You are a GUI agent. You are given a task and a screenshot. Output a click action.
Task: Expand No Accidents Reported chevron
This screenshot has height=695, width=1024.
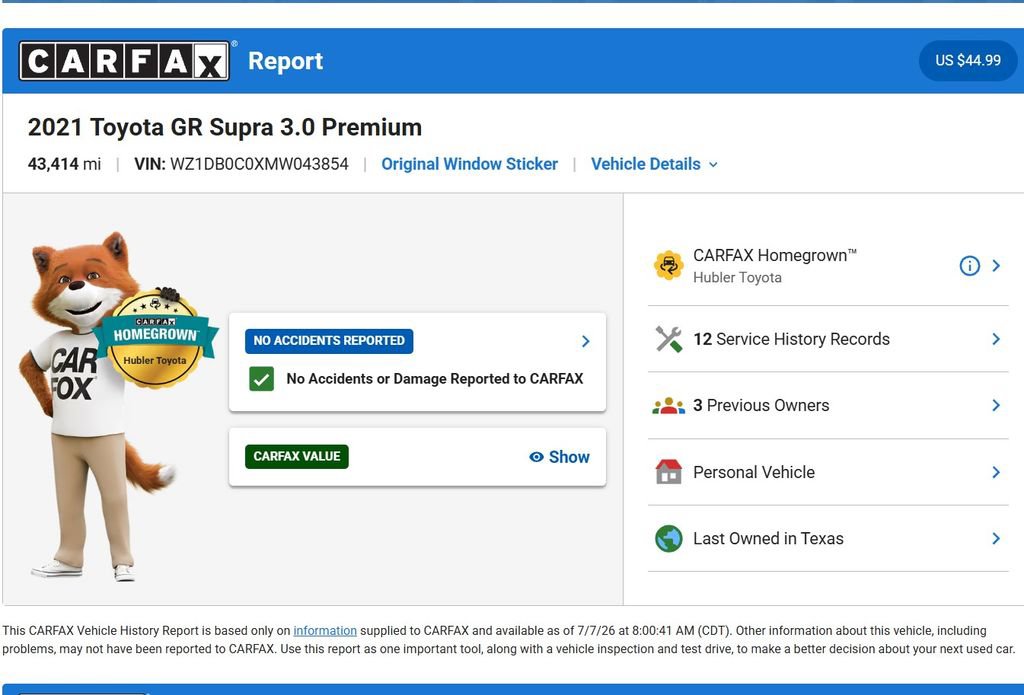coord(585,341)
